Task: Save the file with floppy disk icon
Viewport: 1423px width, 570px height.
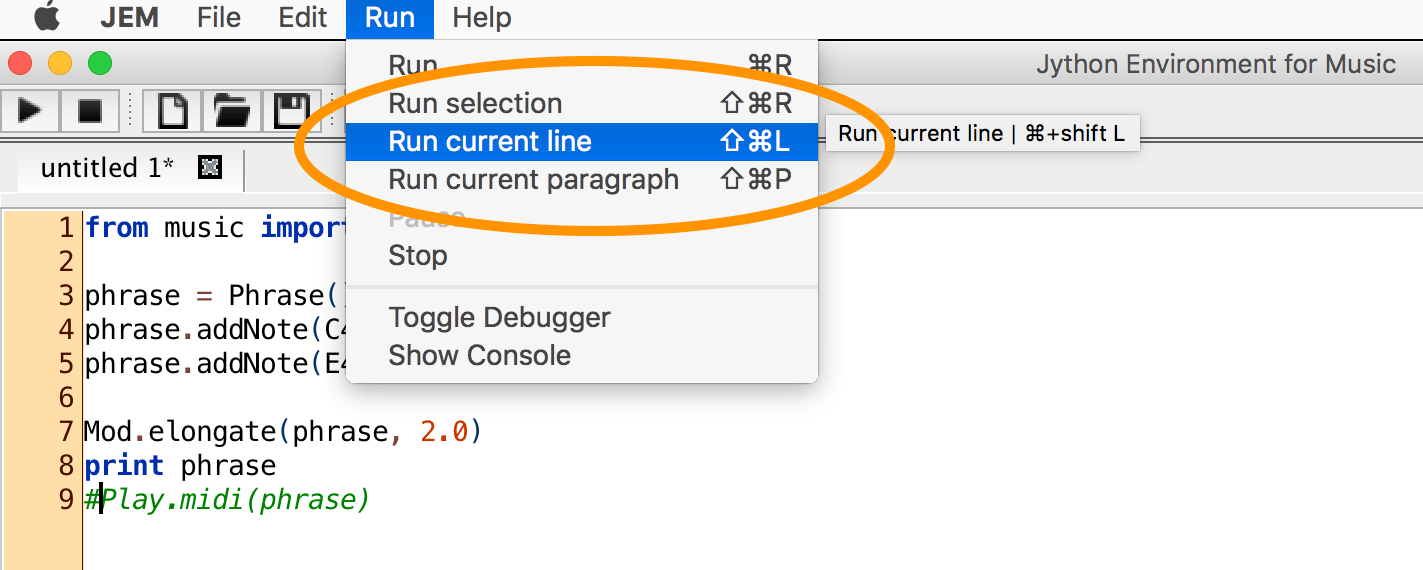Action: pos(291,110)
